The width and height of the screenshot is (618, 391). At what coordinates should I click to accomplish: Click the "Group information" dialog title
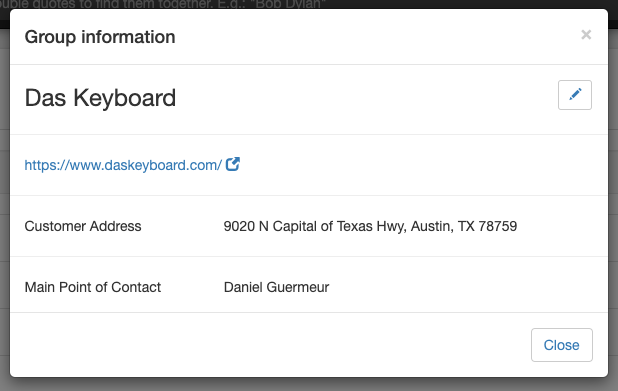[x=100, y=37]
